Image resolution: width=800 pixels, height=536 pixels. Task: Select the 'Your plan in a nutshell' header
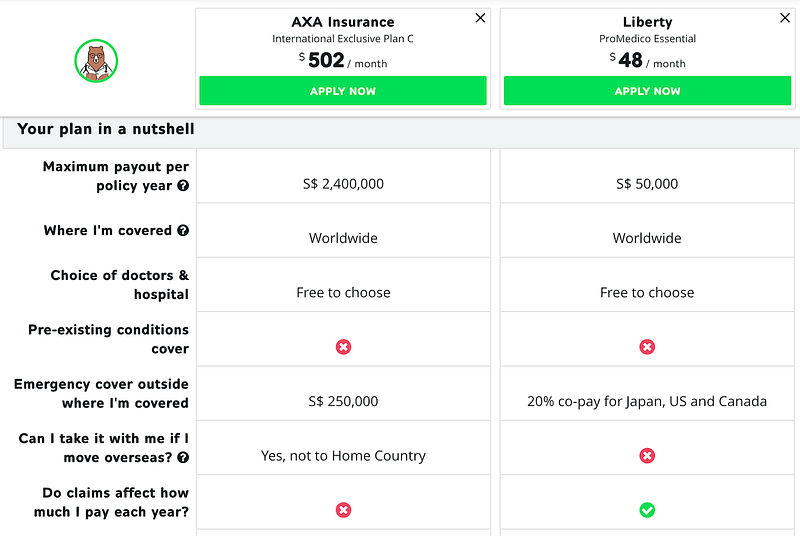pos(106,129)
